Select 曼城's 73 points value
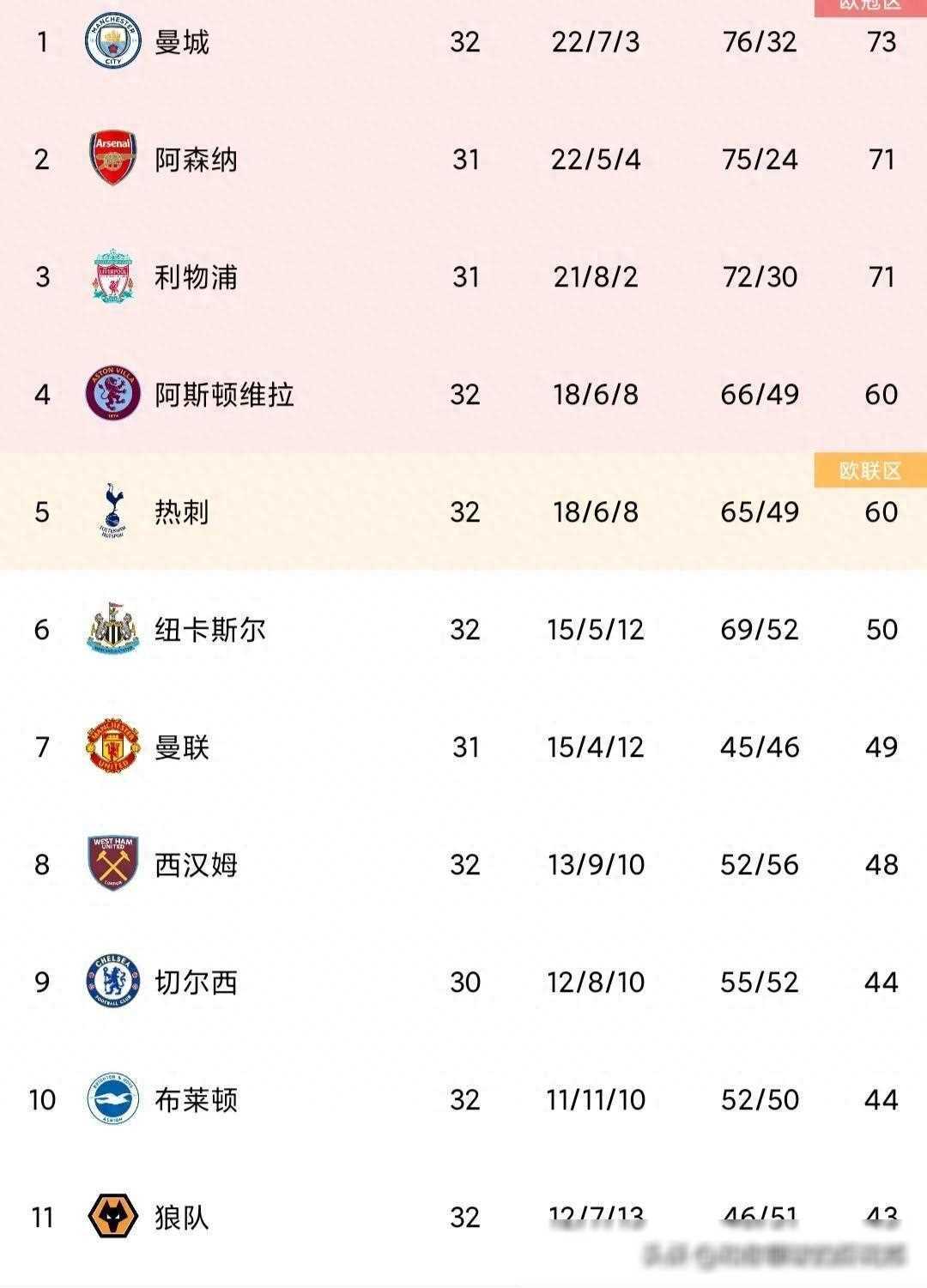The image size is (927, 1288). pos(882,42)
